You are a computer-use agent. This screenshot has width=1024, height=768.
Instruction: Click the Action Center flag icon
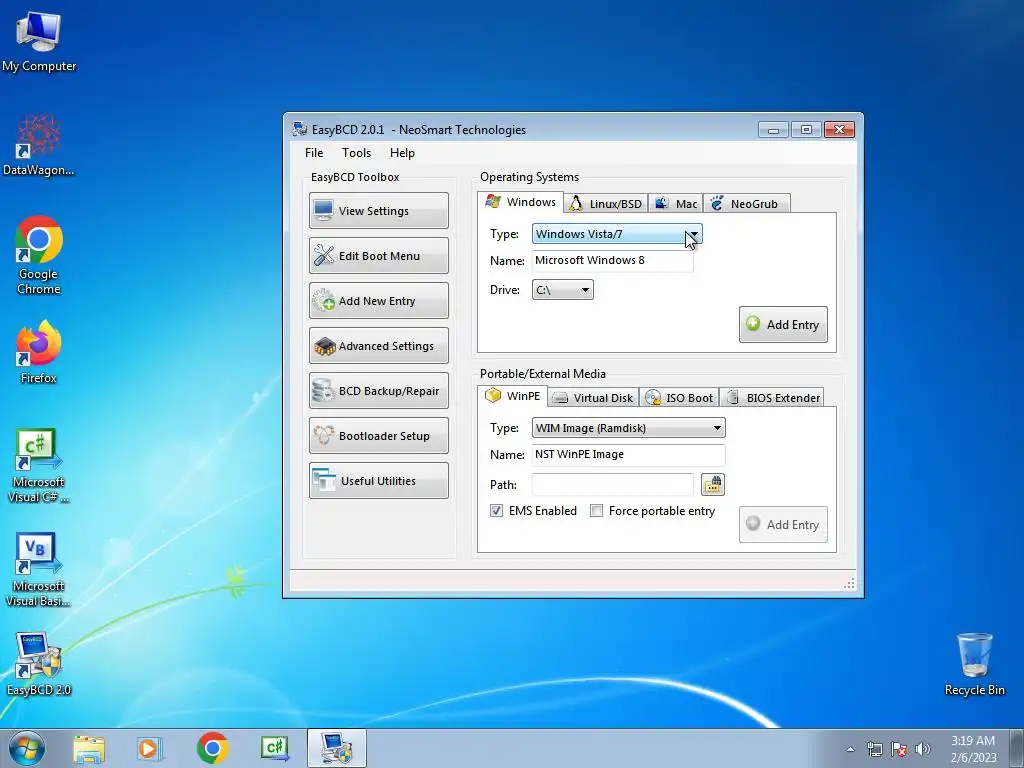coord(899,749)
